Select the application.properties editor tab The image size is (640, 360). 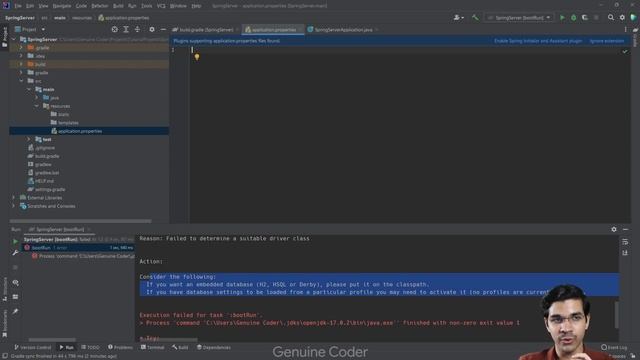(x=273, y=30)
